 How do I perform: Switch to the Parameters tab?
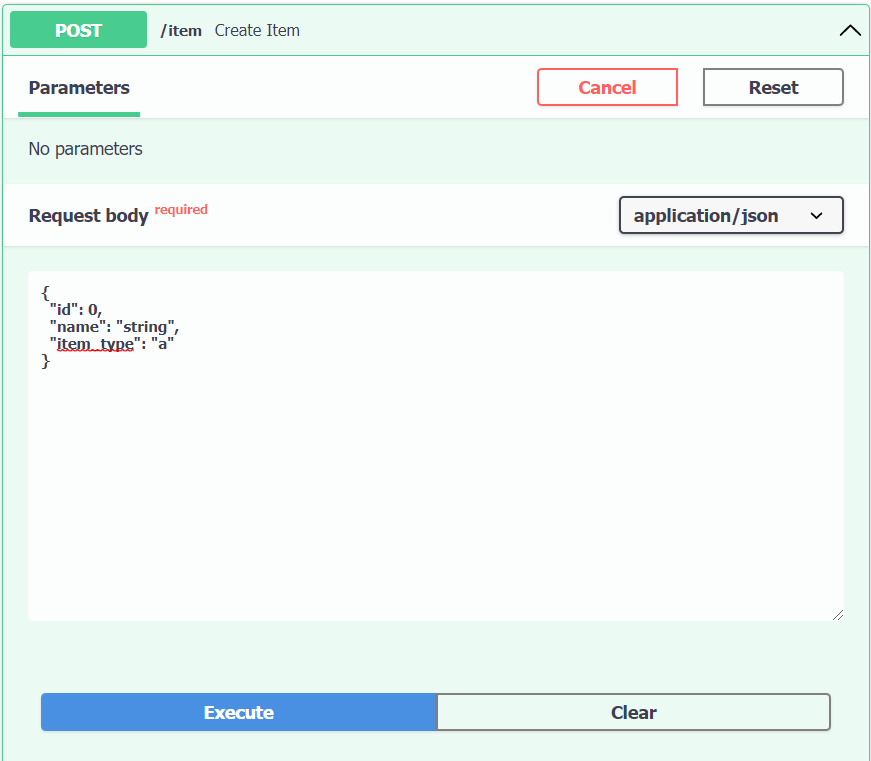pos(79,88)
